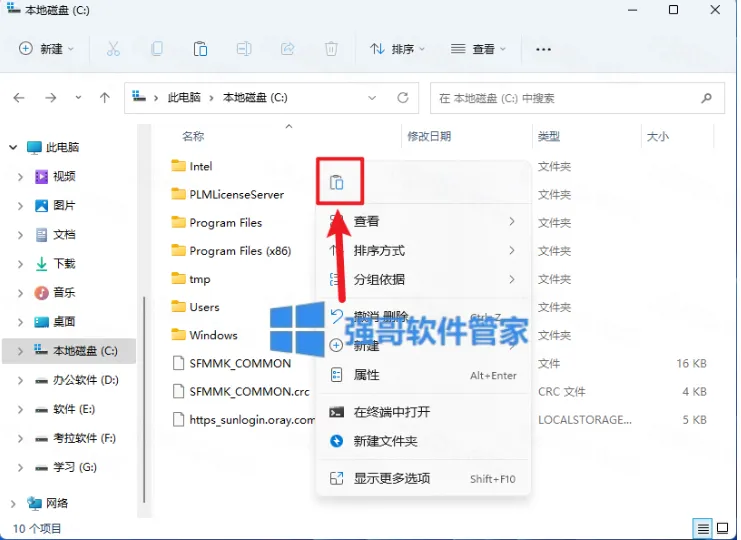Collapse the 此电脑 tree node
Image resolution: width=741 pixels, height=540 pixels.
(x=13, y=147)
